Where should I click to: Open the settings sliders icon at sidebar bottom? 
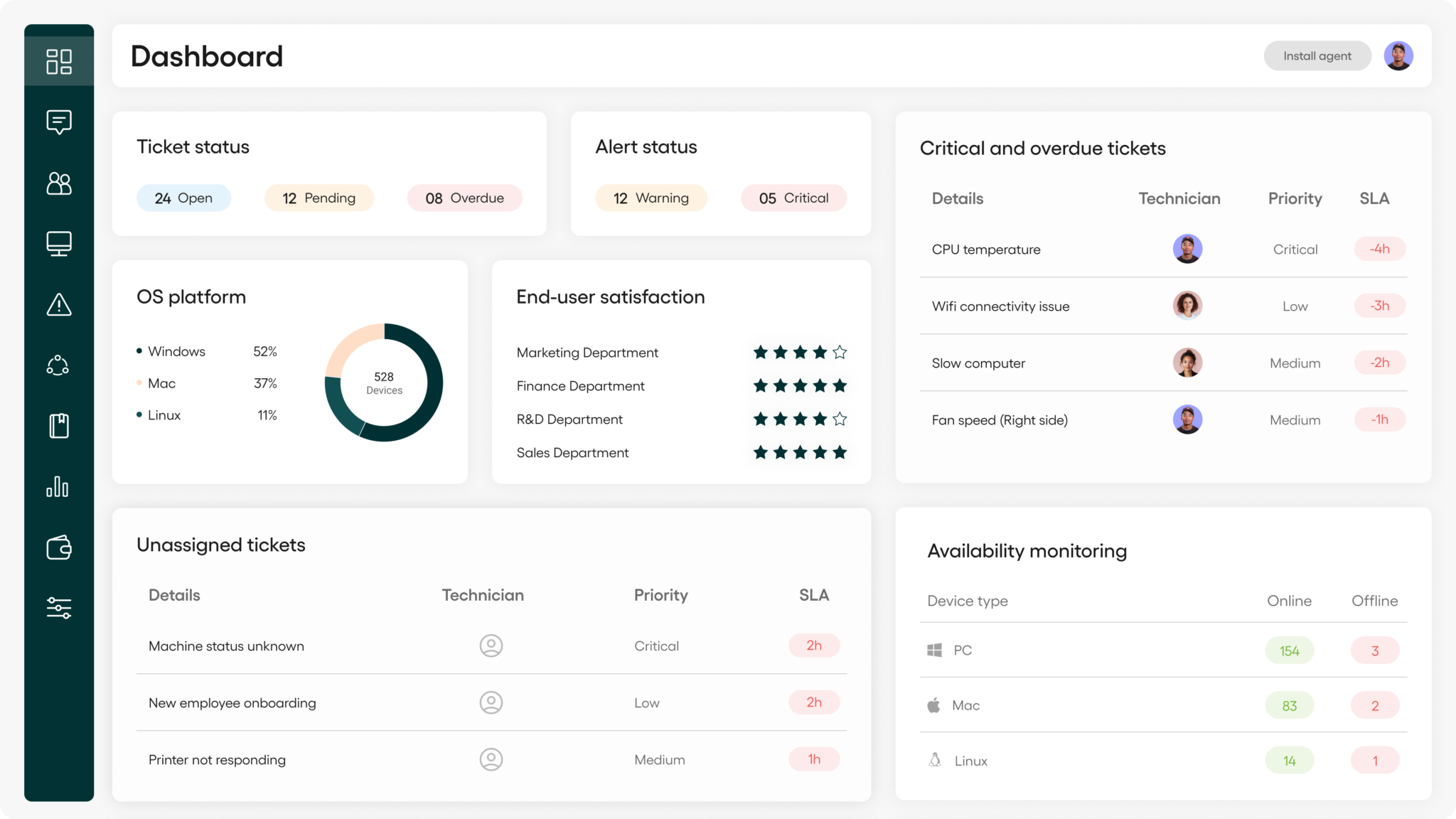[59, 608]
